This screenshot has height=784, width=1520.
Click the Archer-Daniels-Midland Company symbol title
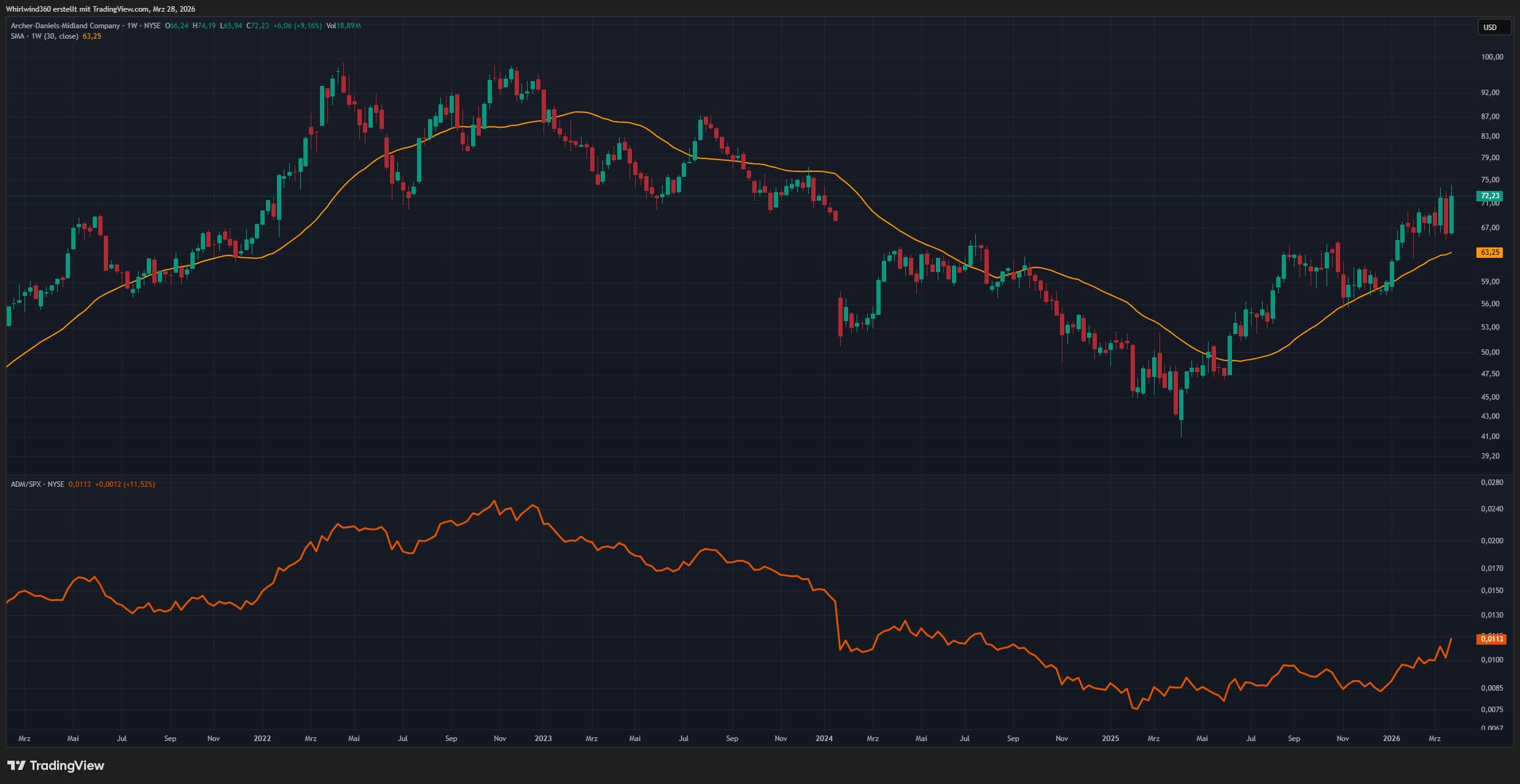click(65, 26)
